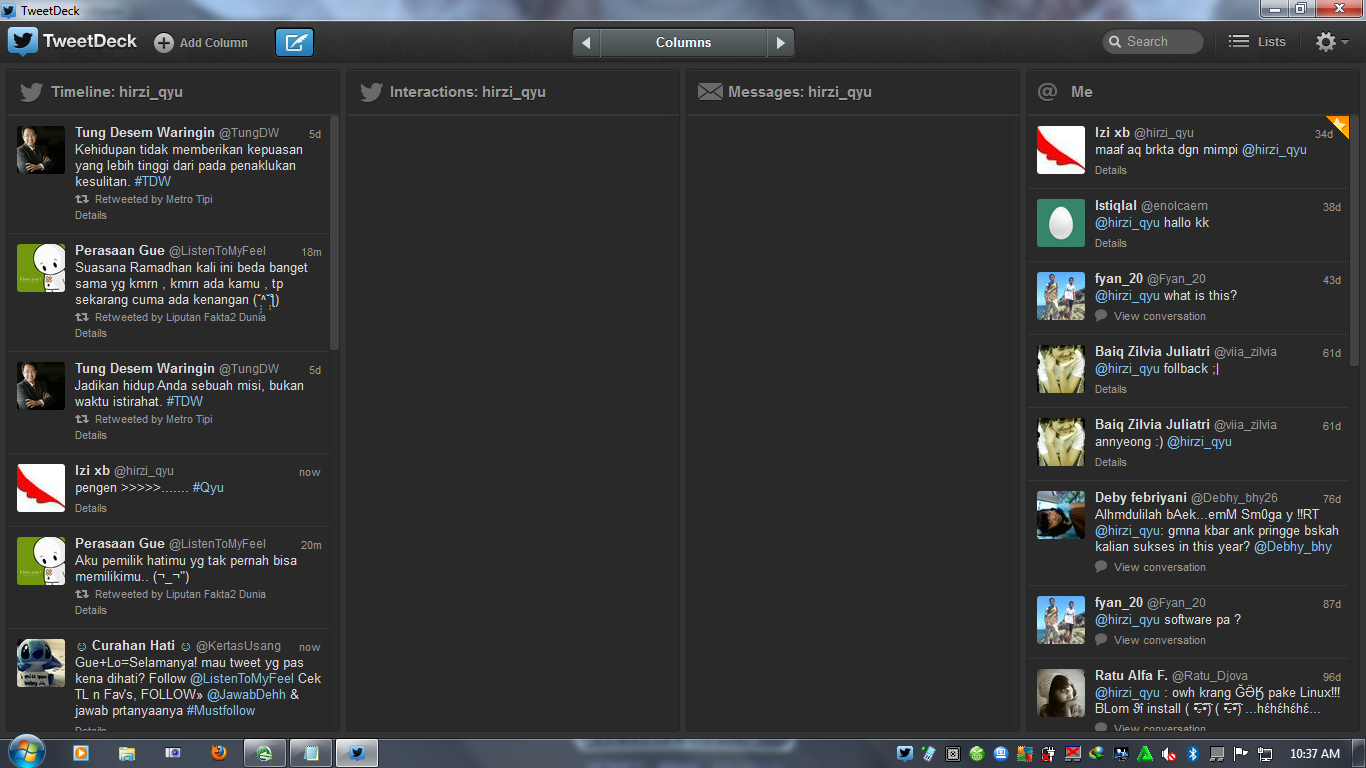Open the Ratu Alfa F. avatar
This screenshot has height=768, width=1366.
1061,693
